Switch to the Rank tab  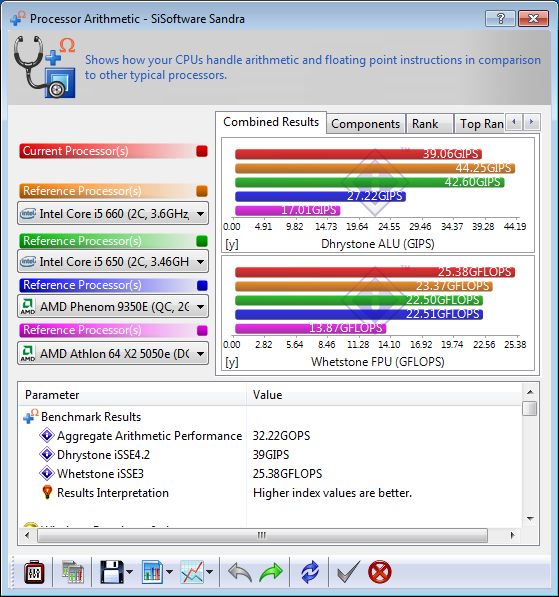click(429, 124)
